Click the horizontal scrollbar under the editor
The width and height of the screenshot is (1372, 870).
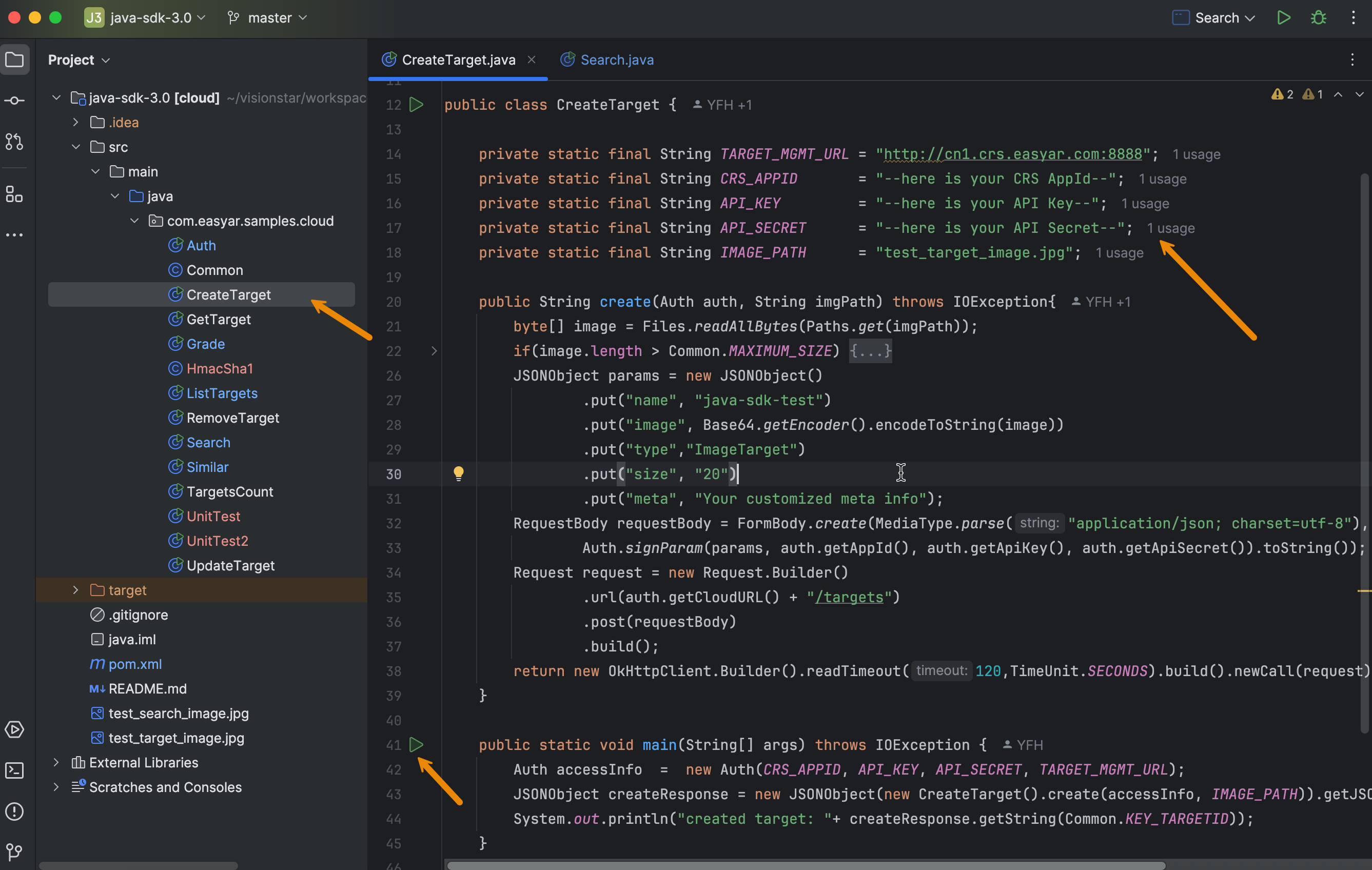(806, 865)
